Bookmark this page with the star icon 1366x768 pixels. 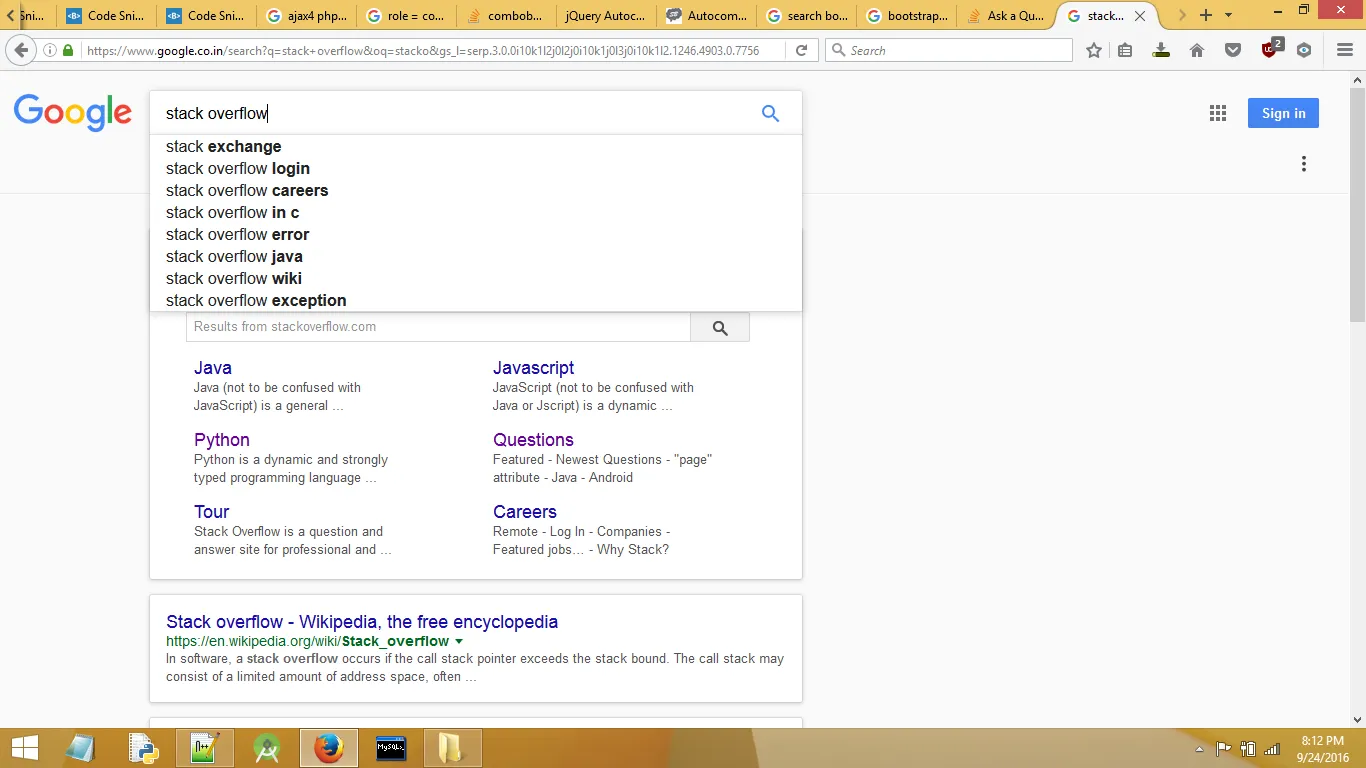click(1094, 50)
